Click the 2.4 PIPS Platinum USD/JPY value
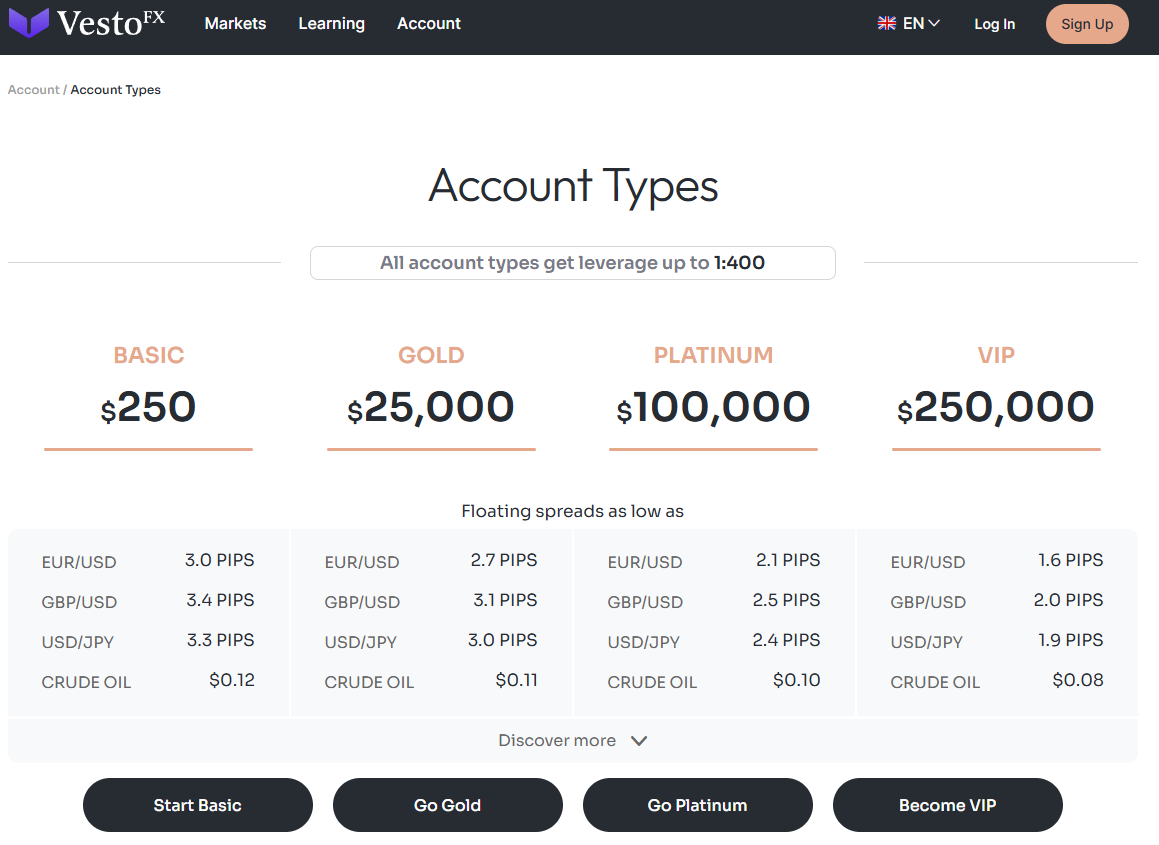This screenshot has height=845, width=1159. click(786, 640)
